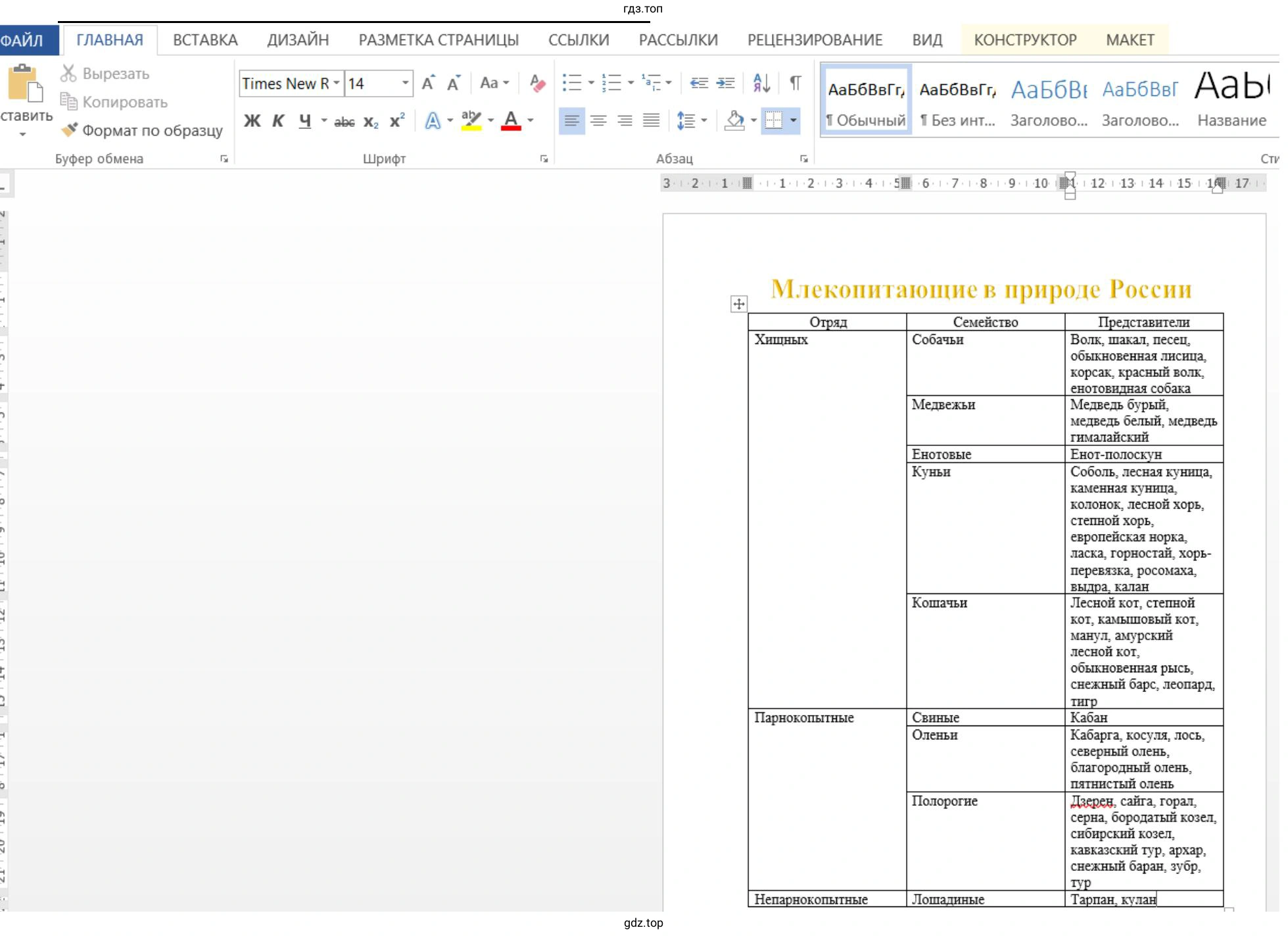Justify the paragraph text
The height and width of the screenshot is (936, 1288).
coord(651,121)
